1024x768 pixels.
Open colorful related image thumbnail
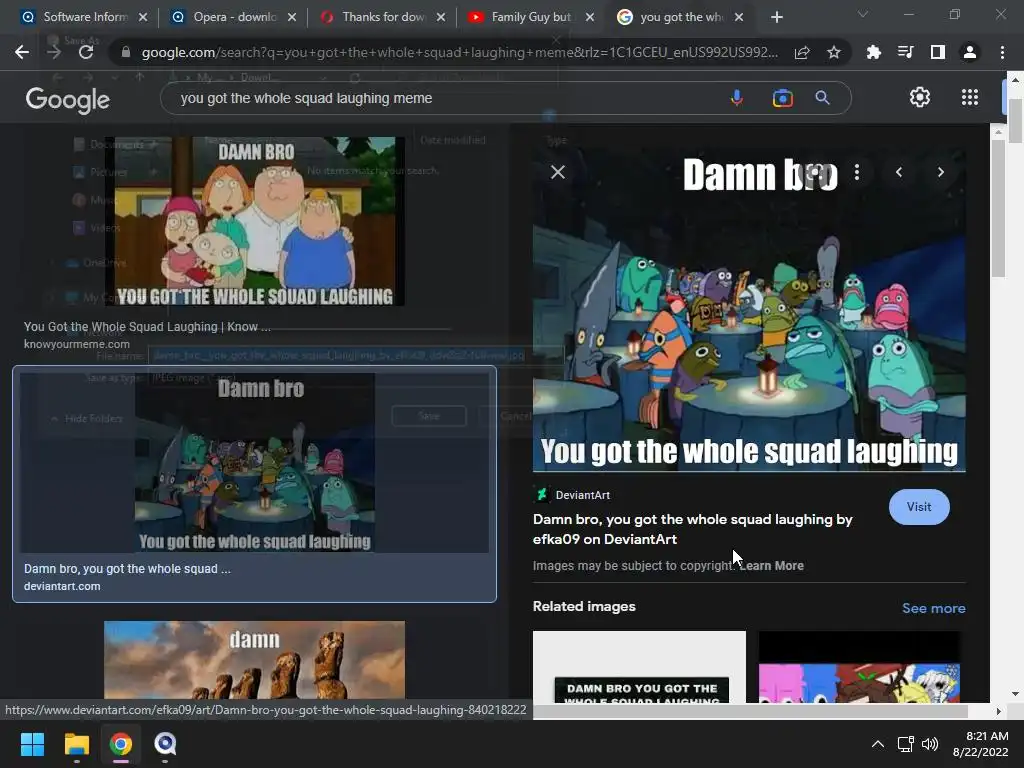(x=859, y=667)
